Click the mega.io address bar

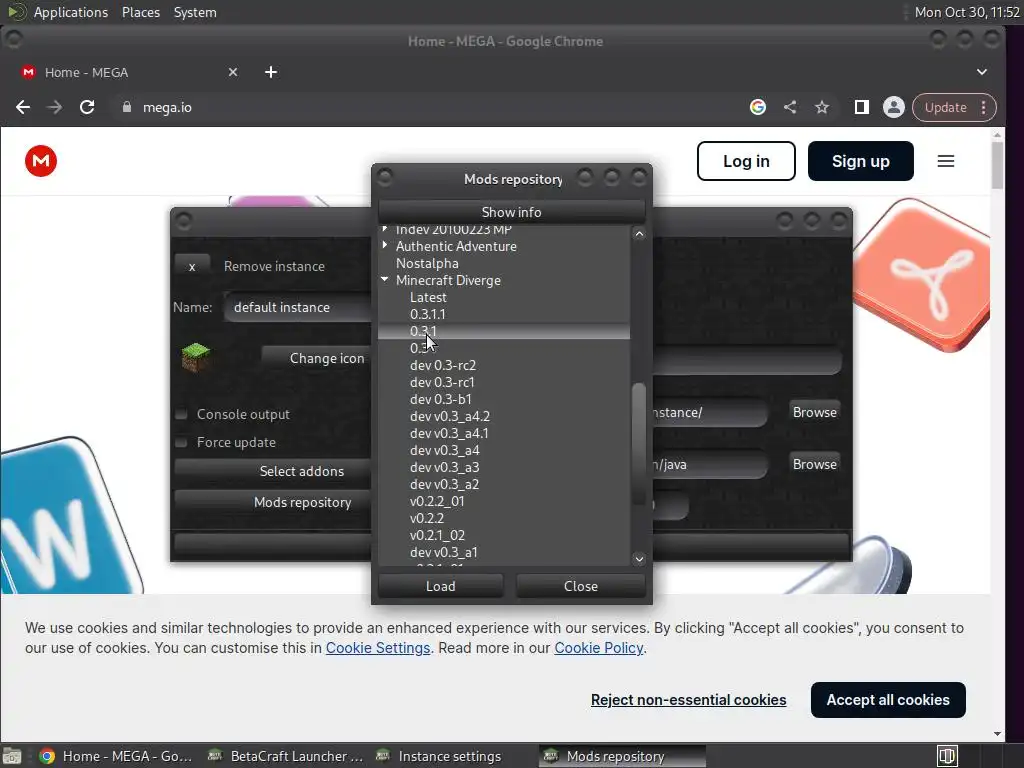coord(431,107)
